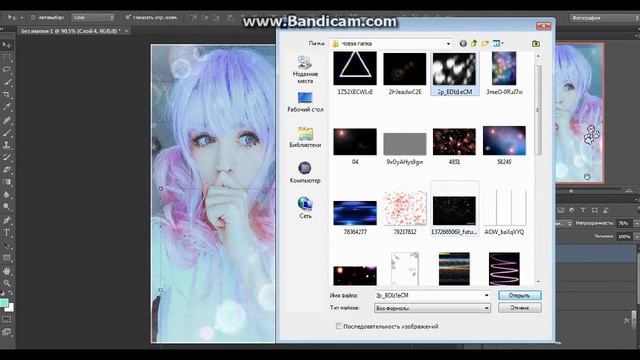Open the Имя файла dropdown arrow
This screenshot has width=640, height=360.
pyautogui.click(x=486, y=295)
